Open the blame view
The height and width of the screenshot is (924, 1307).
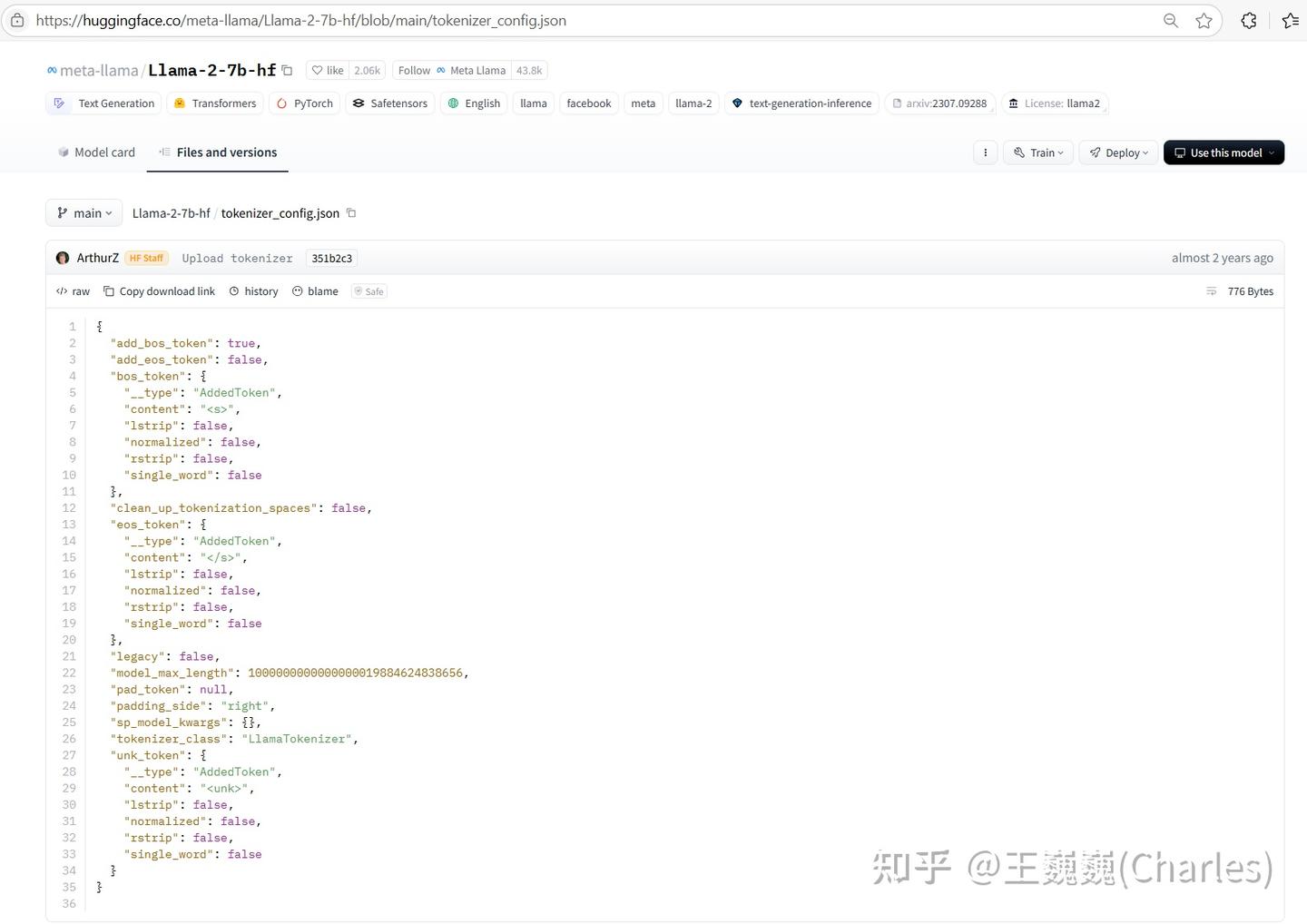315,291
